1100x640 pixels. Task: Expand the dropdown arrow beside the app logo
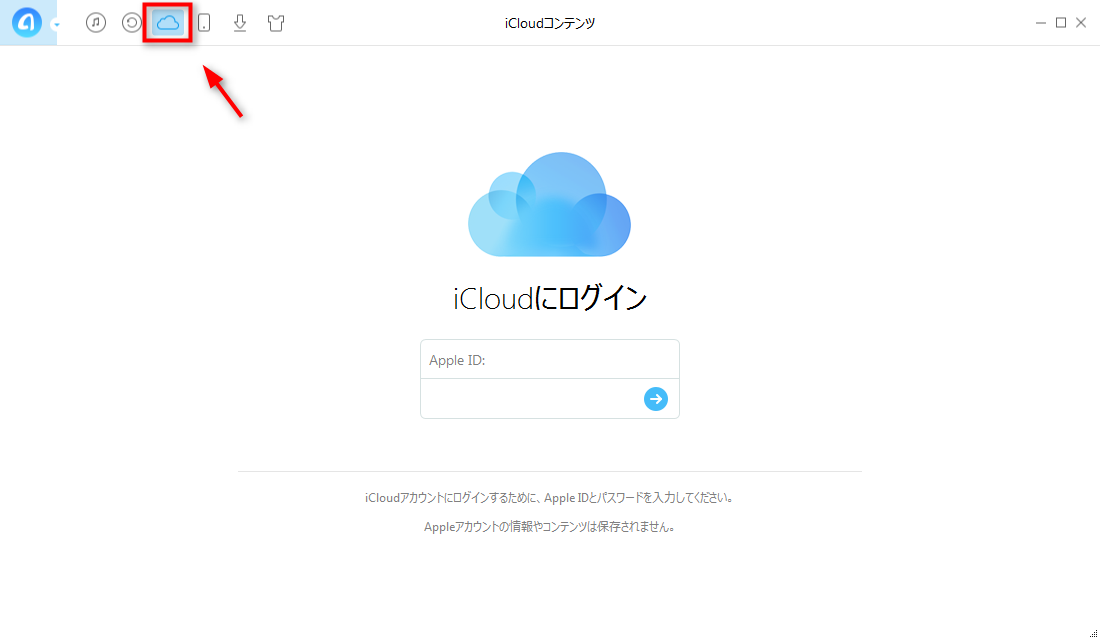pos(56,25)
